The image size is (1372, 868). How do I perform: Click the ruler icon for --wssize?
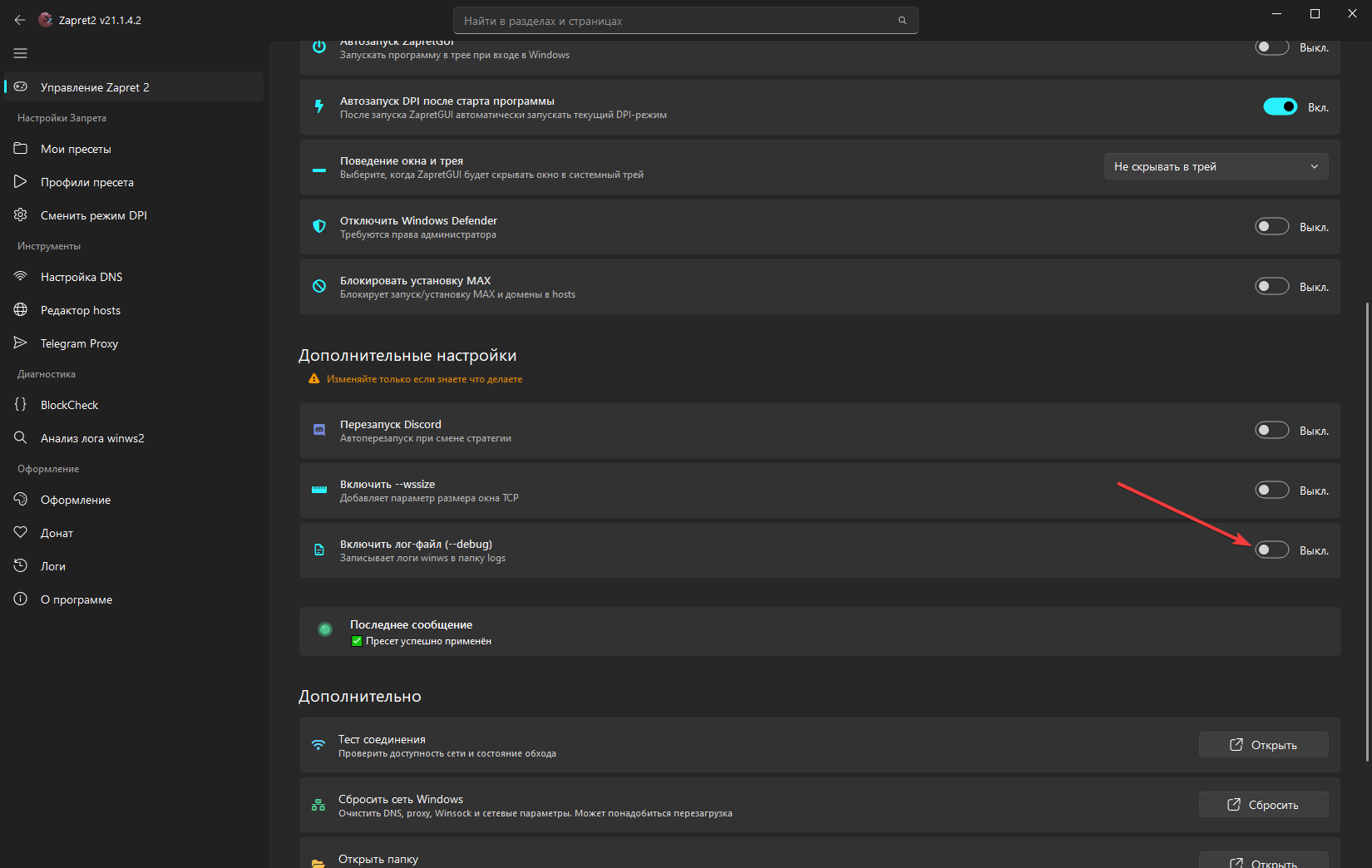click(319, 490)
